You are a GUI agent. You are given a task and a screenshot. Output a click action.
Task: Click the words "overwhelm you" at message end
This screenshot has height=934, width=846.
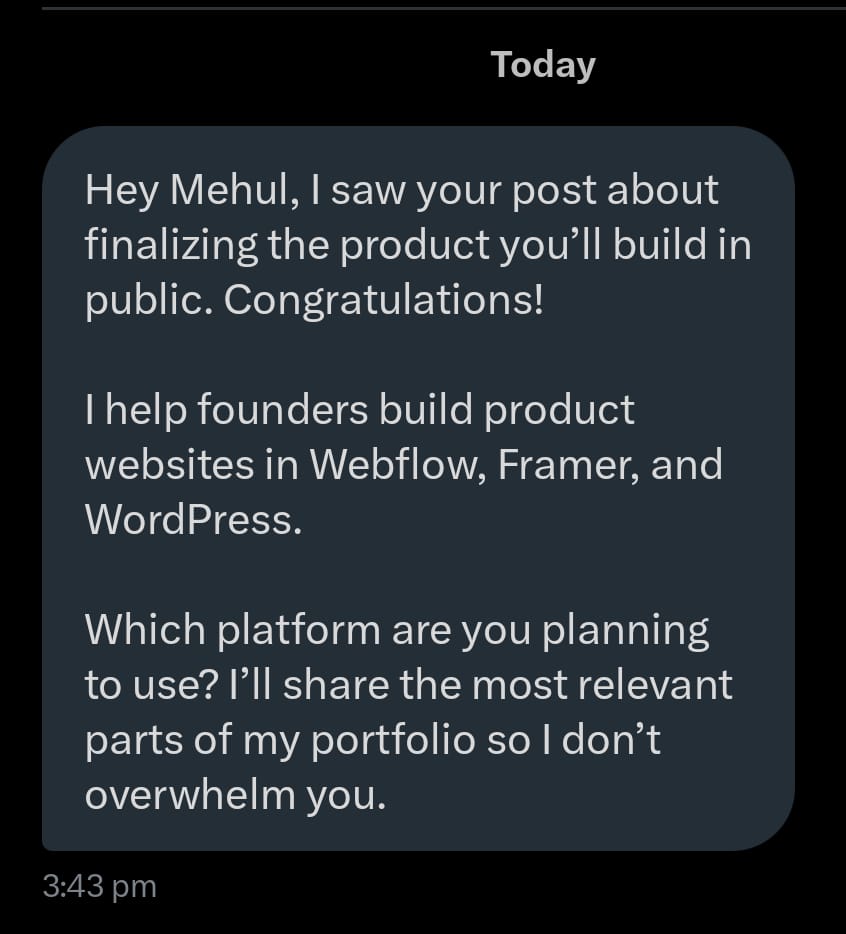pos(234,795)
